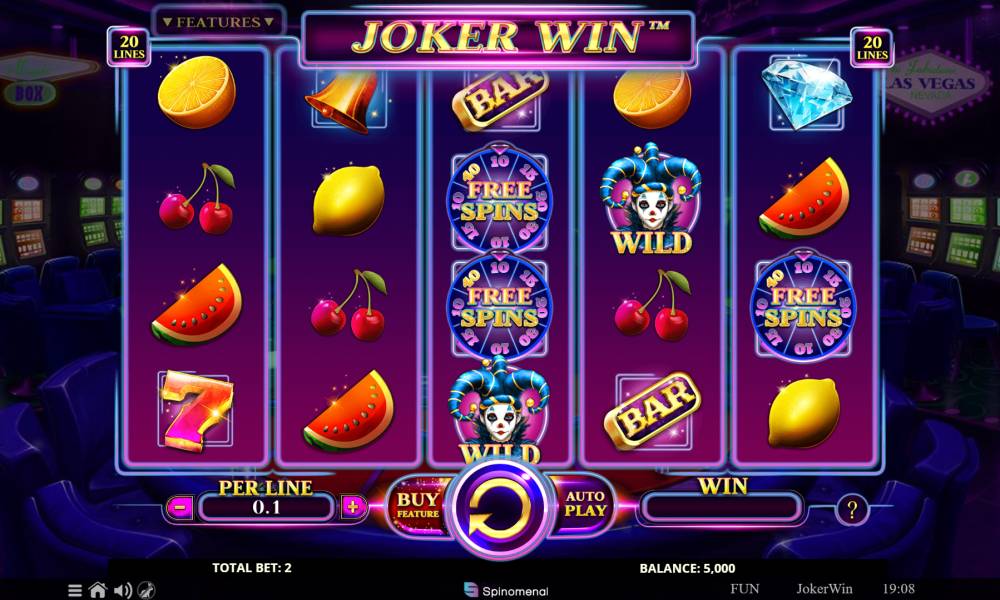Viewport: 1000px width, 600px height.
Task: Click the red seven symbol
Action: (x=197, y=410)
